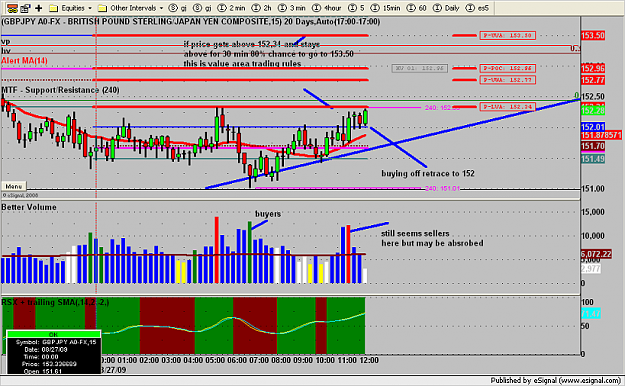The image size is (625, 386).
Task: Select the gj symbol shortcut beside 2 min
Action: pos(202,8)
